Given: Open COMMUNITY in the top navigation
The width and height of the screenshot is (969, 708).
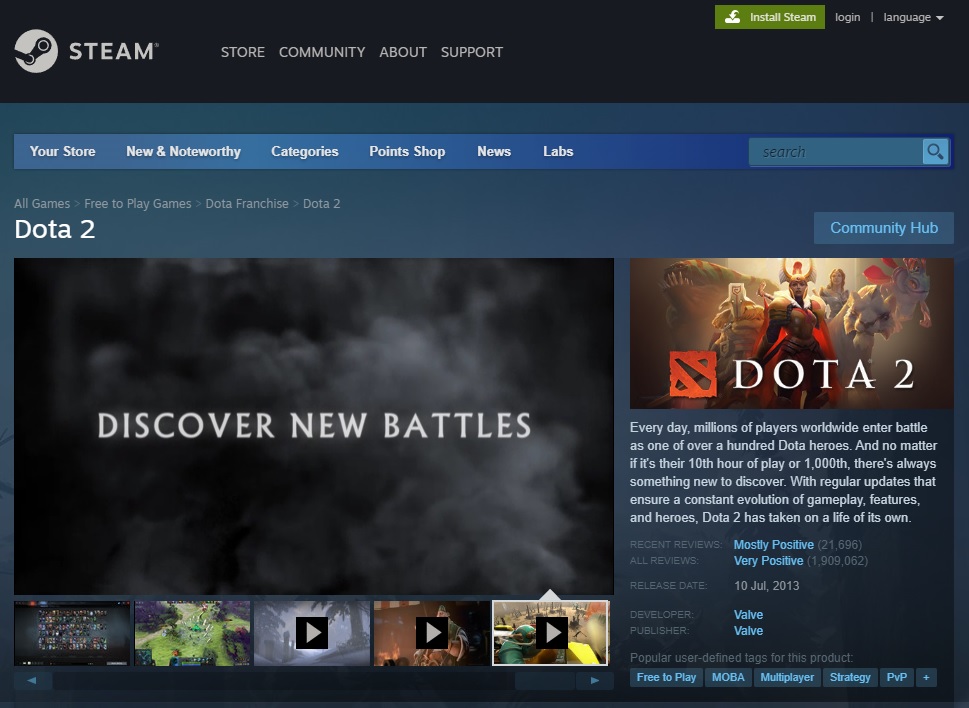Looking at the screenshot, I should coord(322,52).
